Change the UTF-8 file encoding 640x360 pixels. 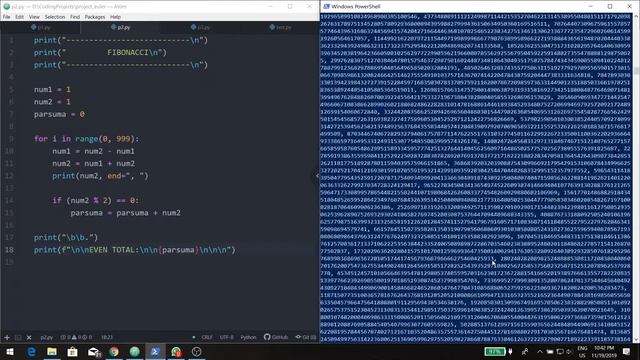227,337
